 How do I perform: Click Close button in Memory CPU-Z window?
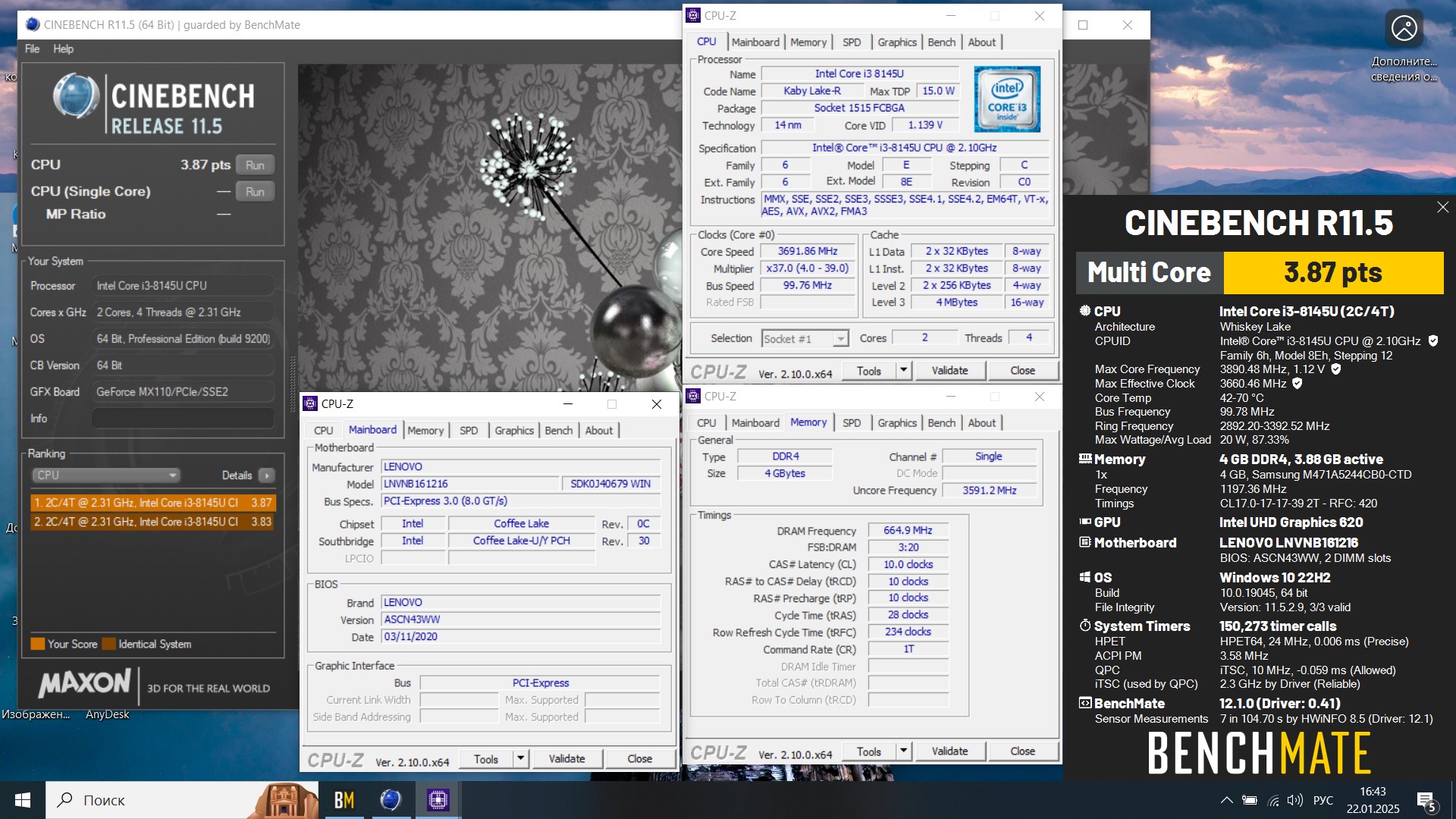pyautogui.click(x=1022, y=752)
